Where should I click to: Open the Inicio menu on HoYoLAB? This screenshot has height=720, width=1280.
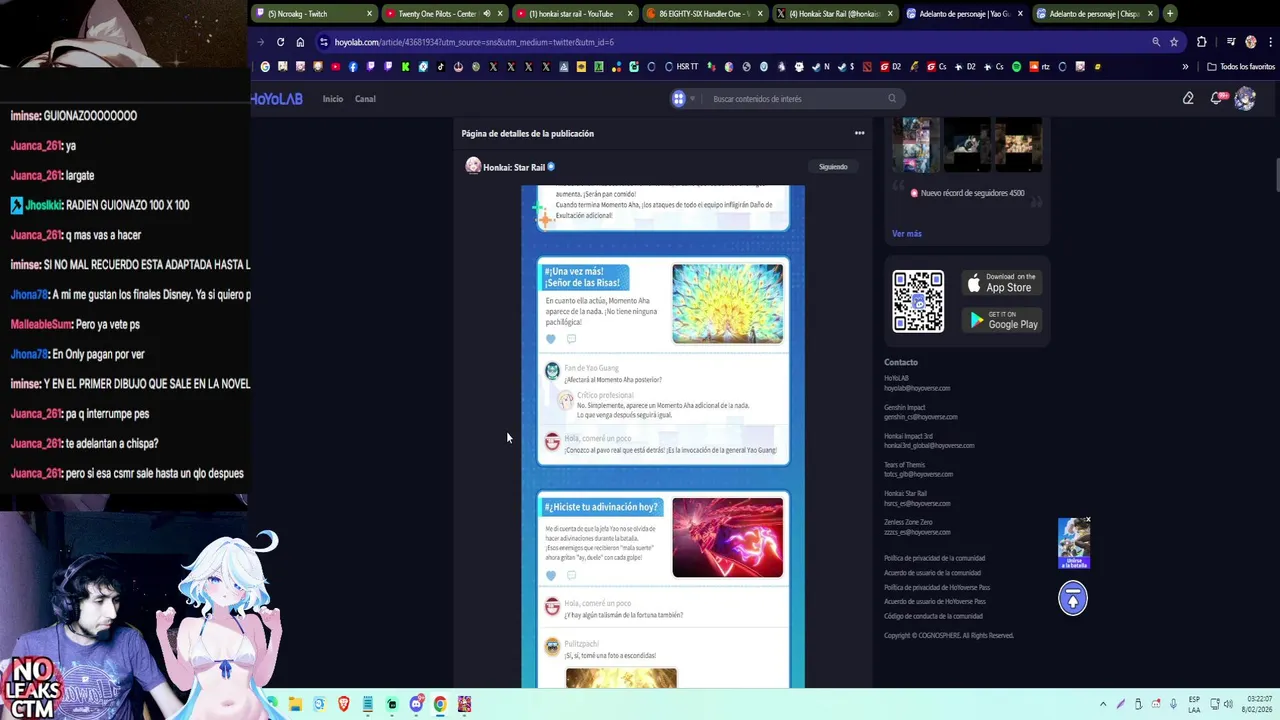(333, 99)
